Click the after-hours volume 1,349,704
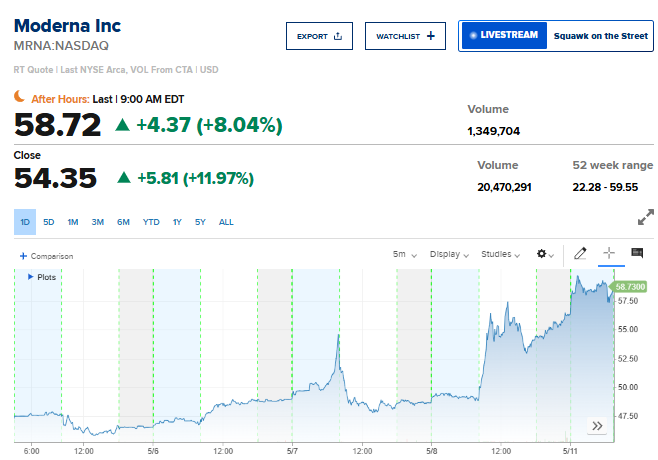 (494, 131)
